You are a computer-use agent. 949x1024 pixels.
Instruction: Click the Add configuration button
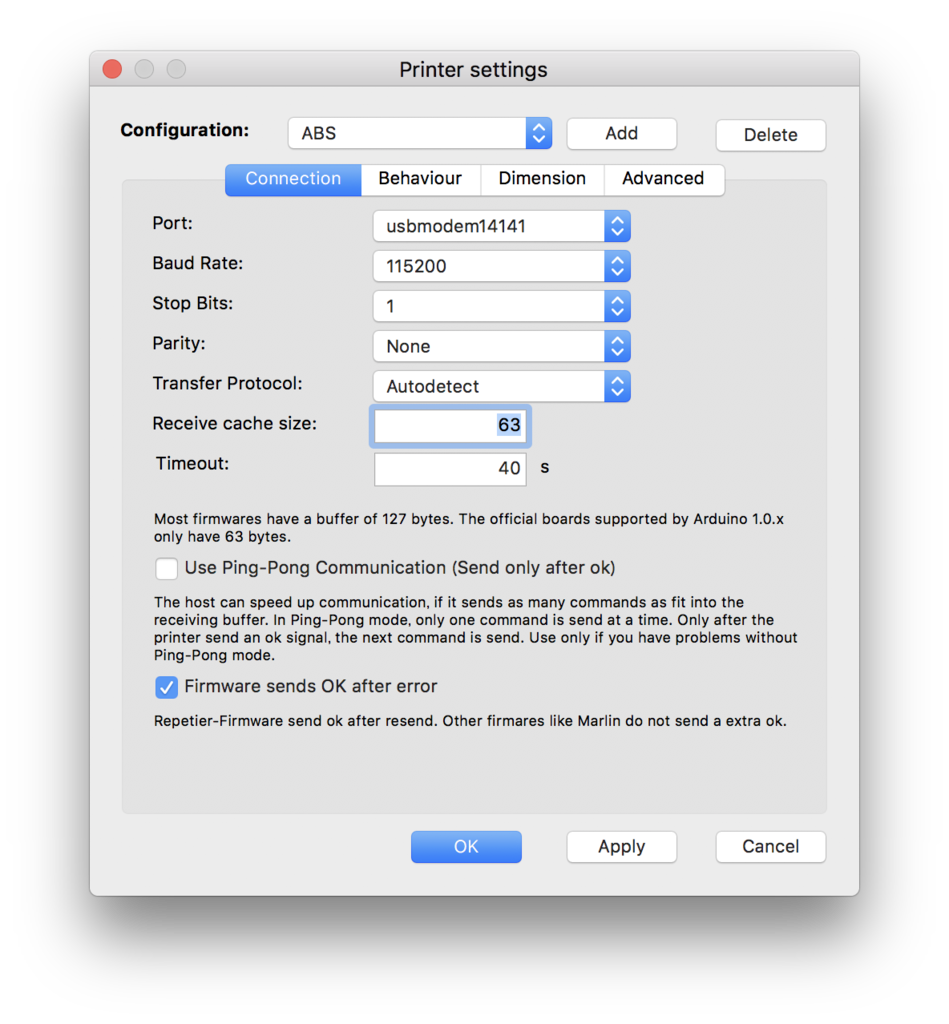point(621,134)
